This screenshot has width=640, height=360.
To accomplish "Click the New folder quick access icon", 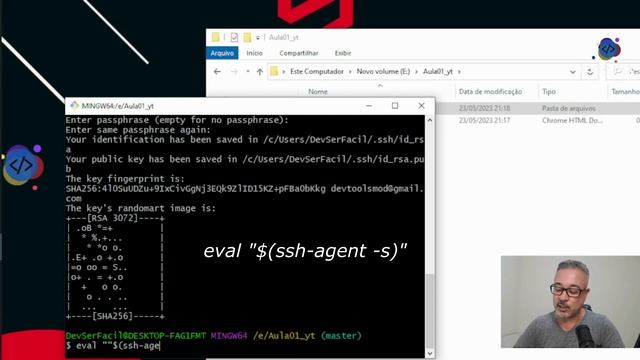I will [x=247, y=38].
